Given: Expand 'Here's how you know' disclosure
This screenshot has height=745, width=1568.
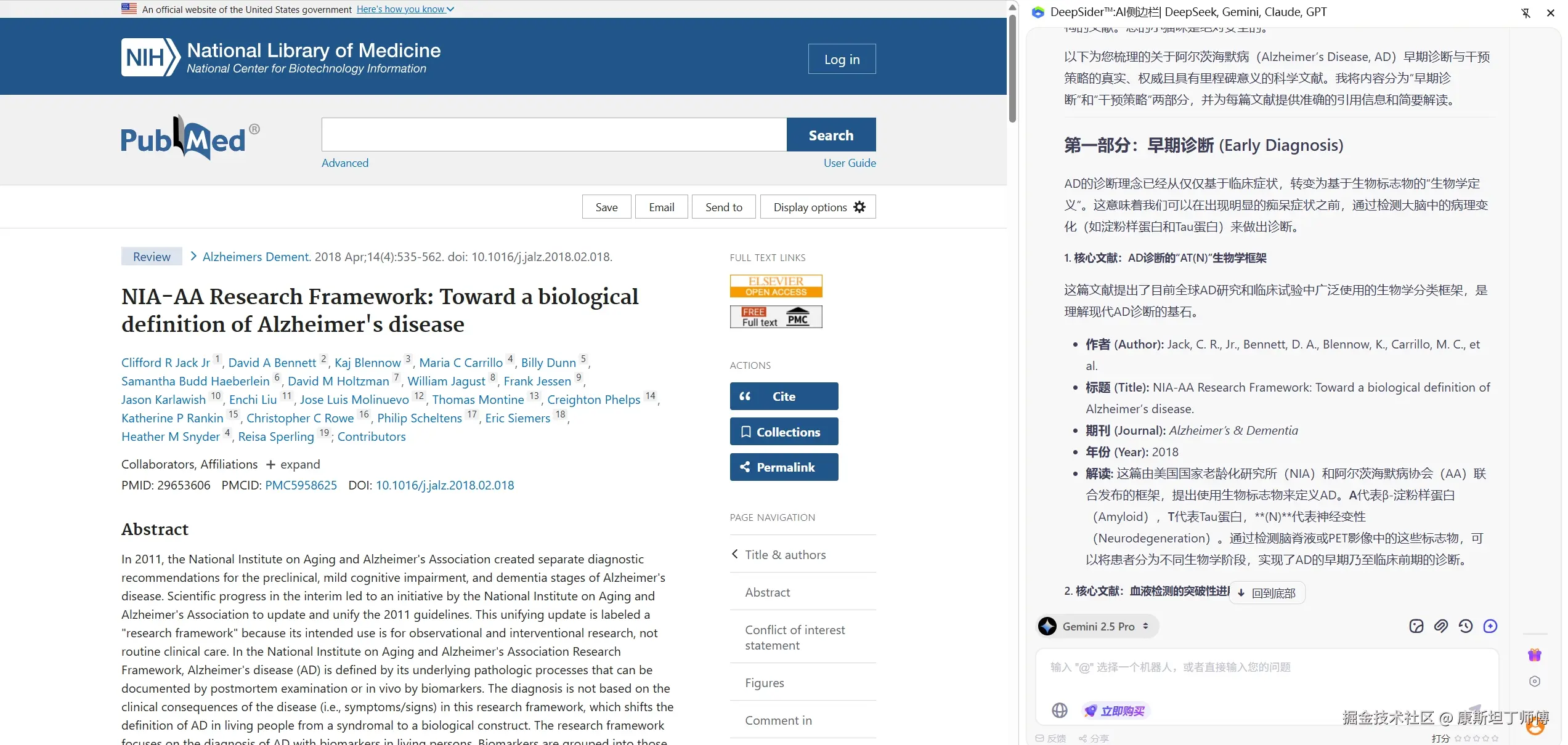Looking at the screenshot, I should [x=405, y=9].
